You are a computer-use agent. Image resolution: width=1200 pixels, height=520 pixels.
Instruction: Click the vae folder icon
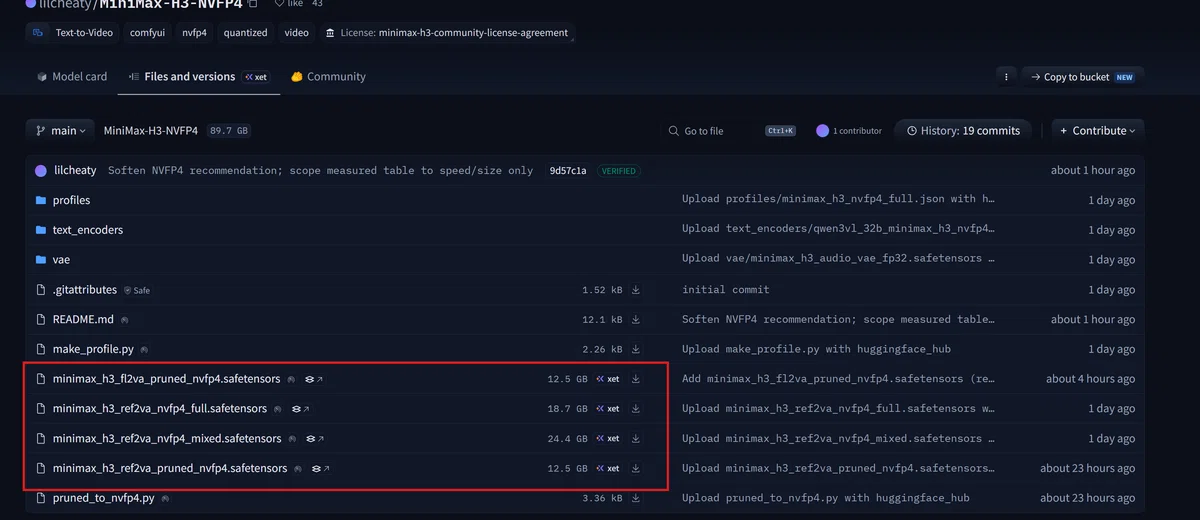41,260
